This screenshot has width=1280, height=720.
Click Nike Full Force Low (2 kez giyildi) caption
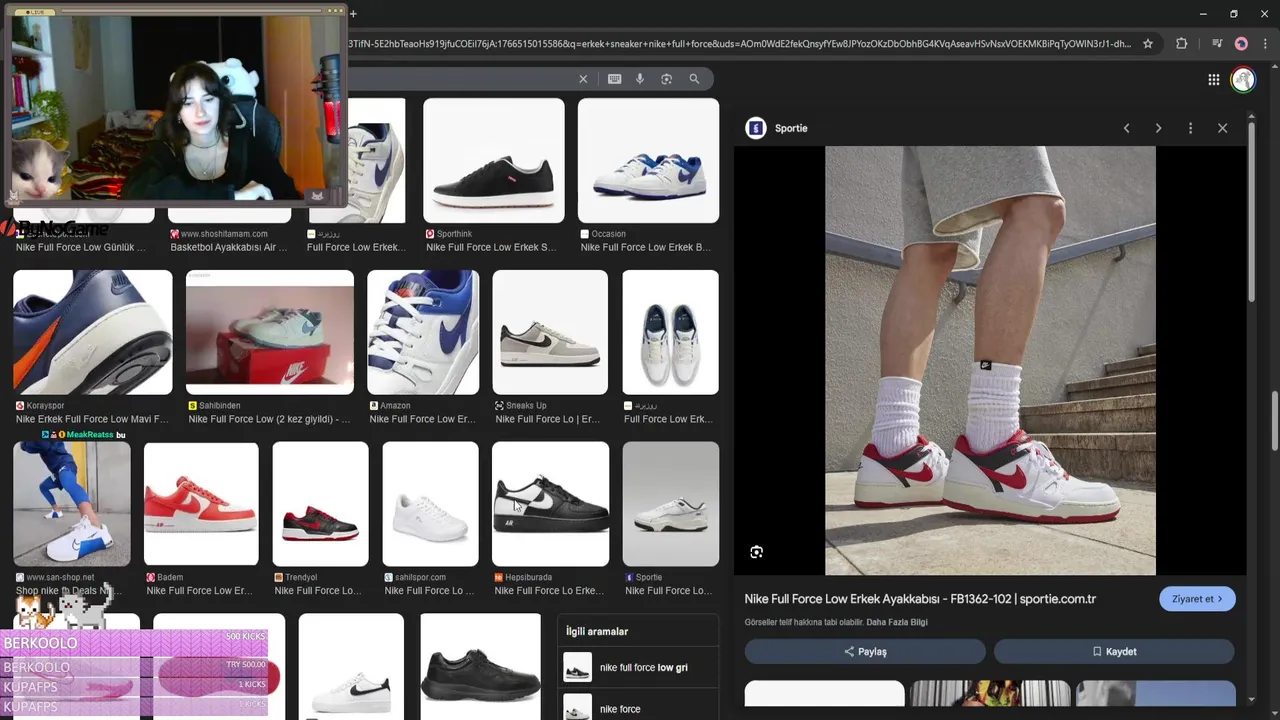[269, 419]
